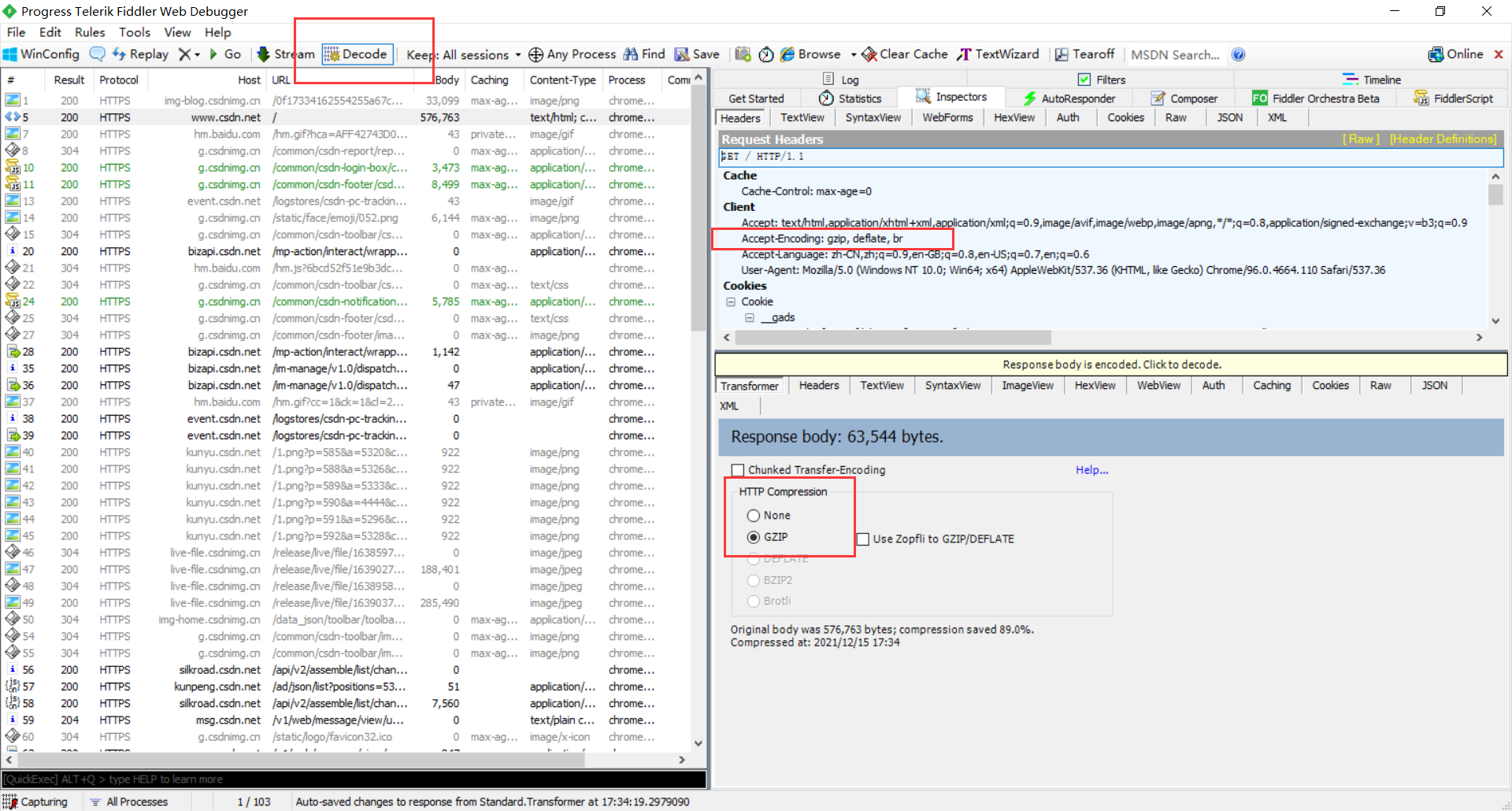Screen dimensions: 1512x811
Task: Open the Rules menu
Action: tap(90, 32)
